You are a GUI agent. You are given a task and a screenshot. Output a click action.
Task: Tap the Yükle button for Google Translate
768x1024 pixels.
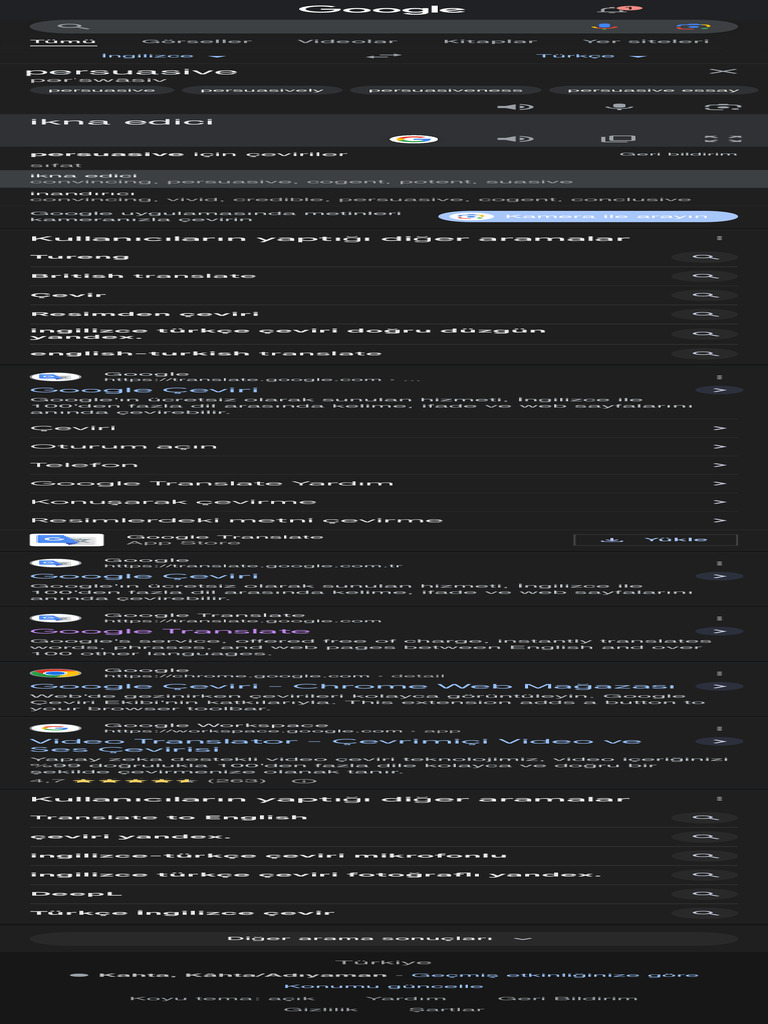pyautogui.click(x=656, y=539)
